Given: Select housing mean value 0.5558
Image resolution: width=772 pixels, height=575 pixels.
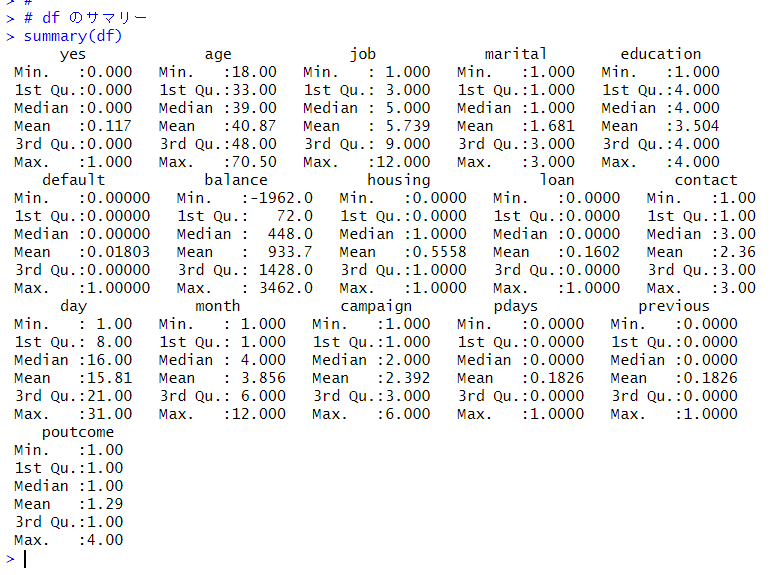Looking at the screenshot, I should click(440, 252).
